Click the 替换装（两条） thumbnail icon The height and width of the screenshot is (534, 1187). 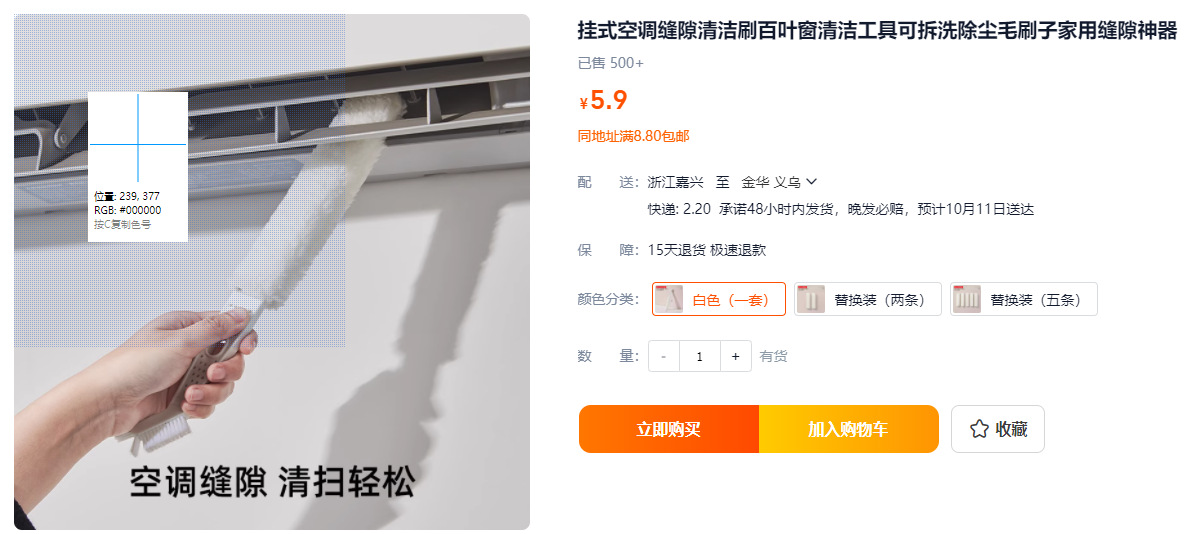[x=811, y=299]
